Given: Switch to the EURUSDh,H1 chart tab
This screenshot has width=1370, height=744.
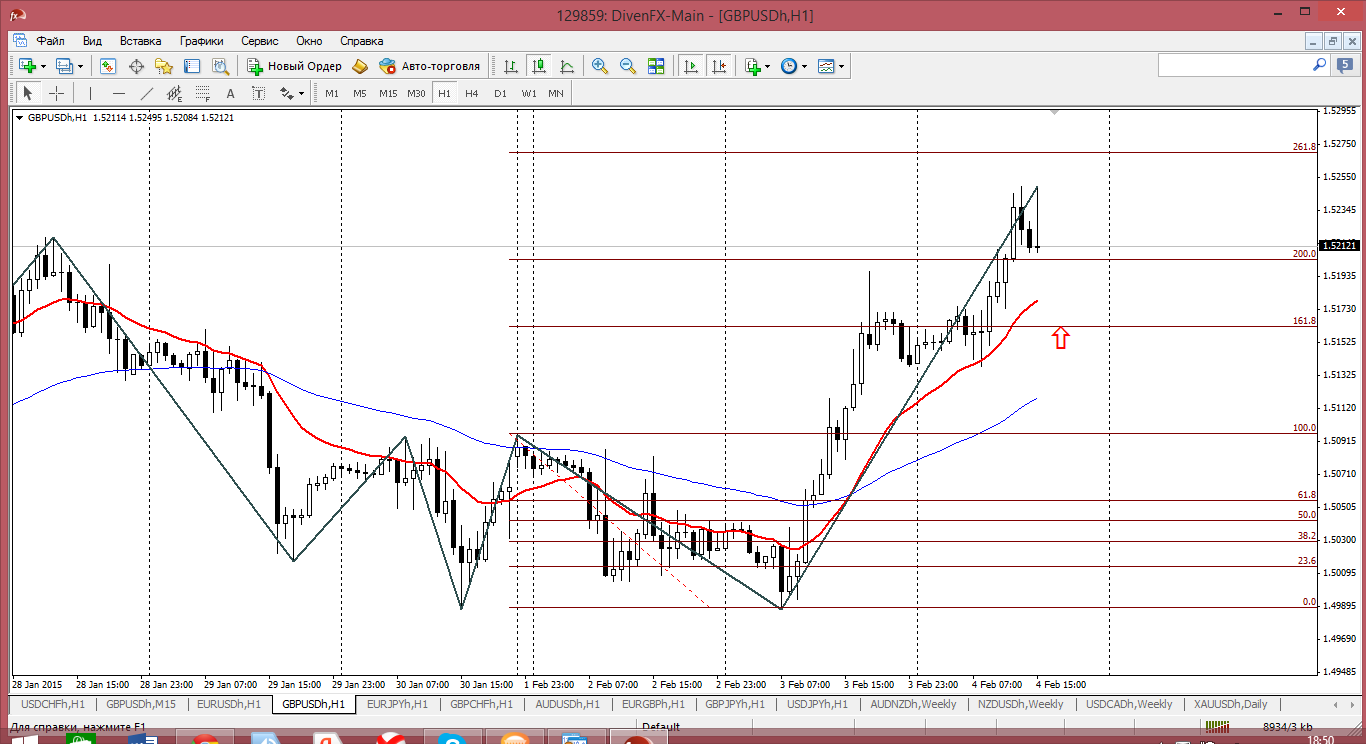Looking at the screenshot, I should (x=229, y=704).
